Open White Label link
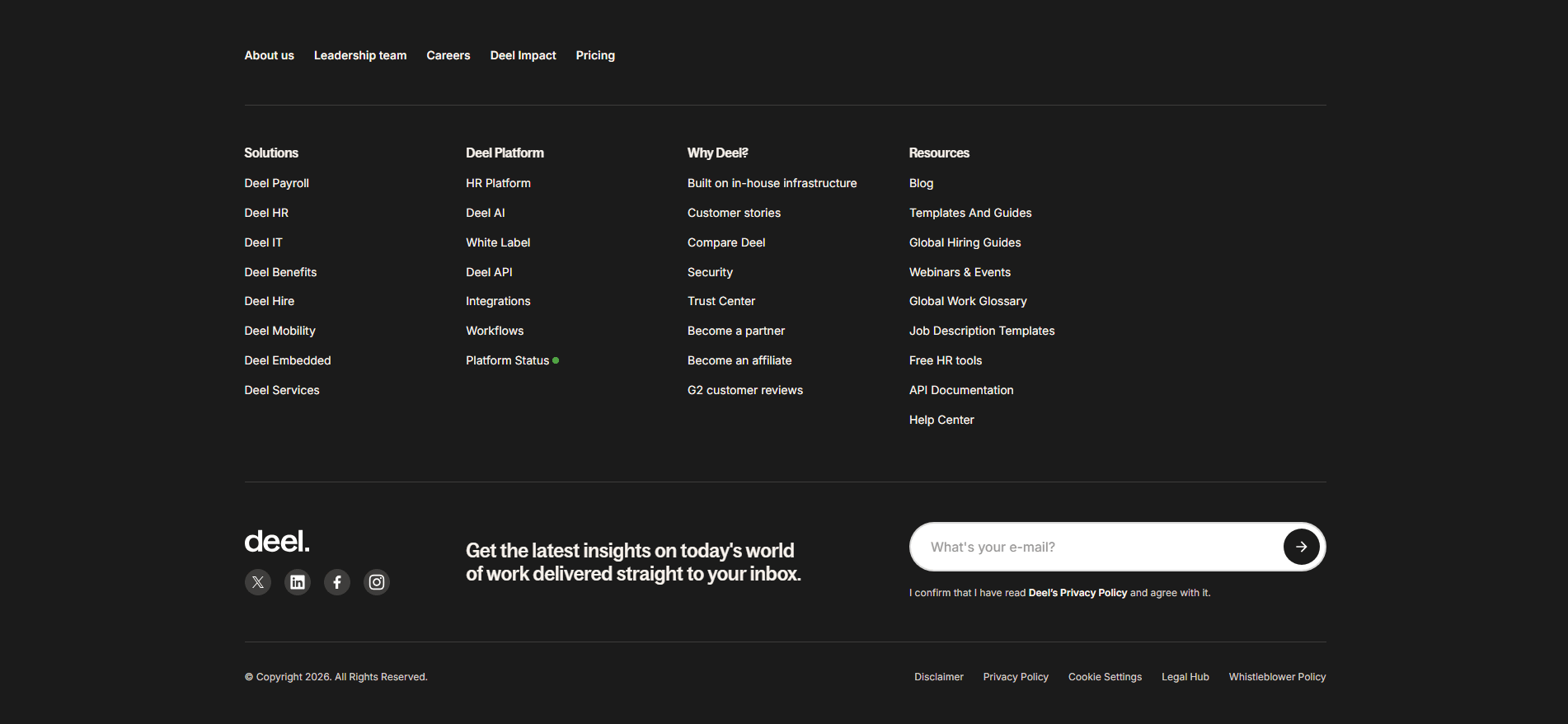This screenshot has width=1568, height=724. 498,242
